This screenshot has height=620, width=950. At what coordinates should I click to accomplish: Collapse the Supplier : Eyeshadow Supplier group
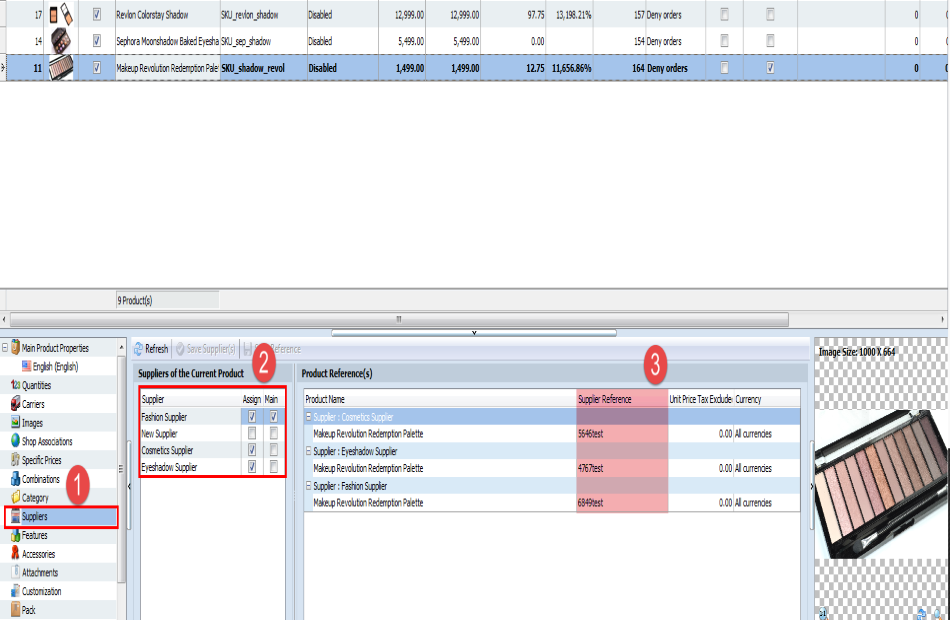(308, 451)
